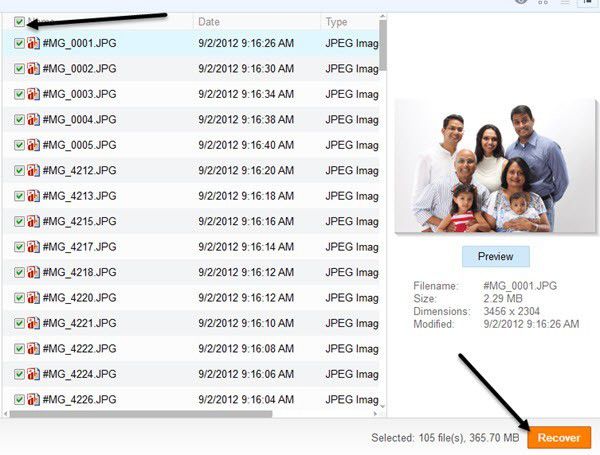Click the file icon of #MG_4218.JPG
This screenshot has width=600, height=455.
coord(33,272)
